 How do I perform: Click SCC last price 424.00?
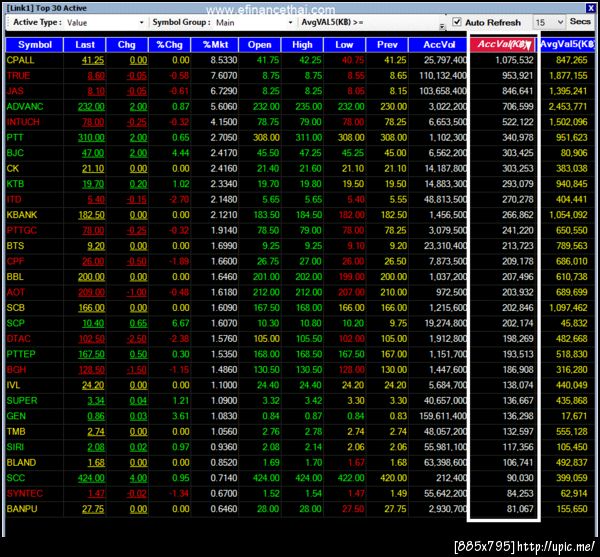click(91, 478)
